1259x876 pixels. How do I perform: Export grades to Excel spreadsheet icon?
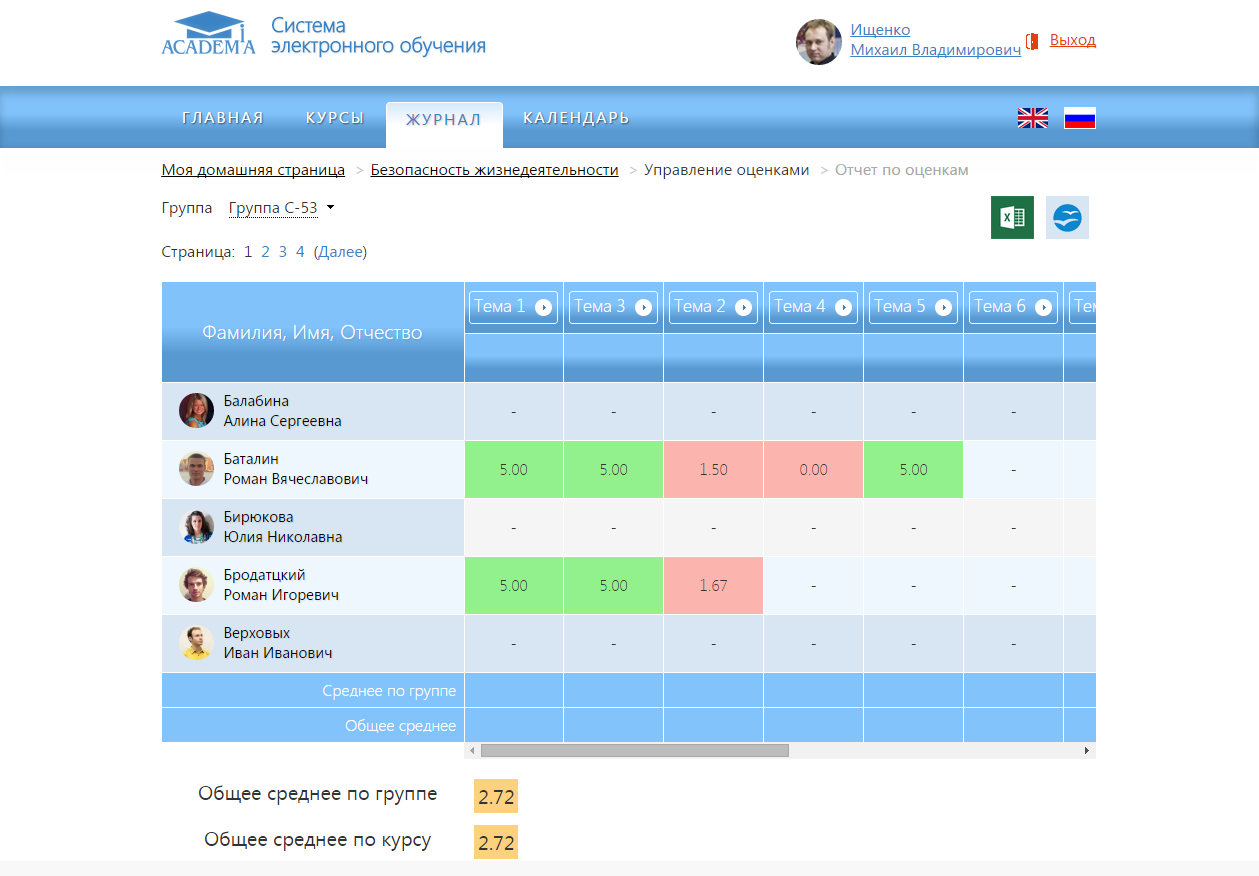pyautogui.click(x=1011, y=217)
